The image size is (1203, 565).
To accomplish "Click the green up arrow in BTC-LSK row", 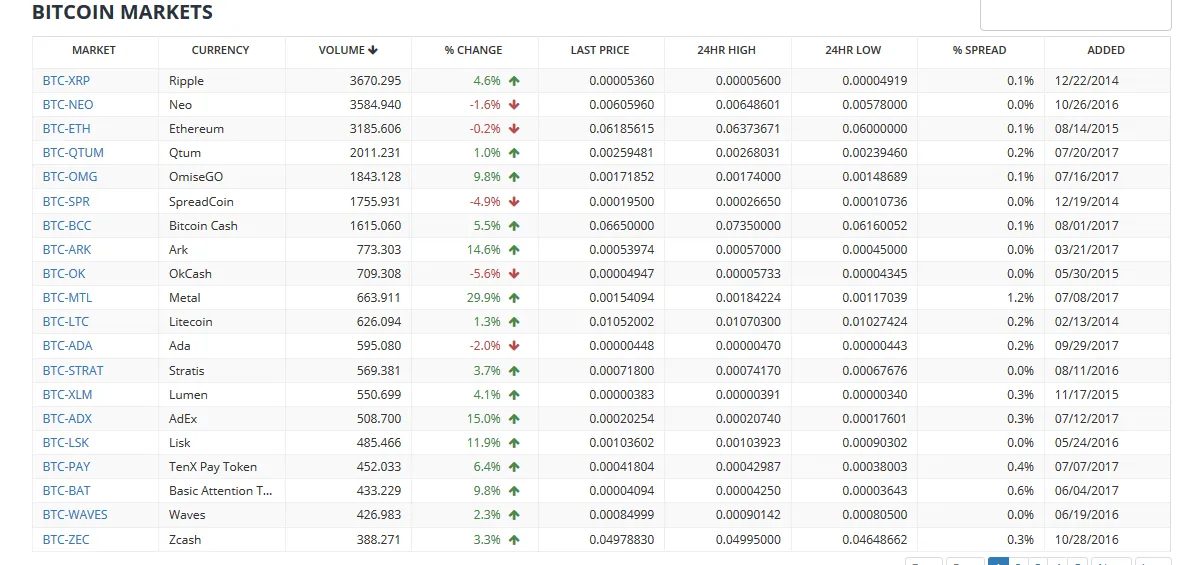I will pos(514,443).
